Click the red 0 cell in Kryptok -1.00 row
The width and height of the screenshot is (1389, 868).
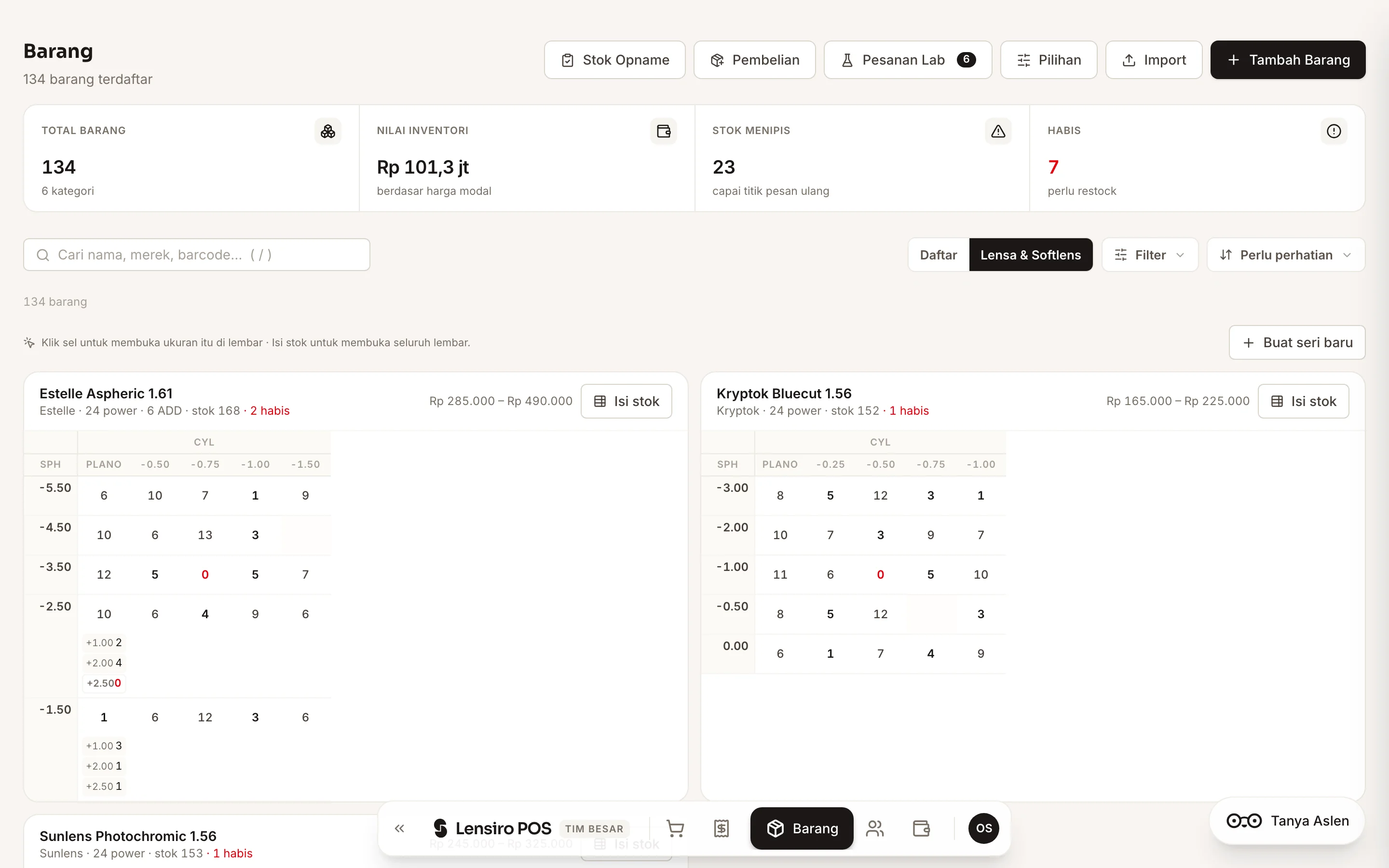[881, 575]
